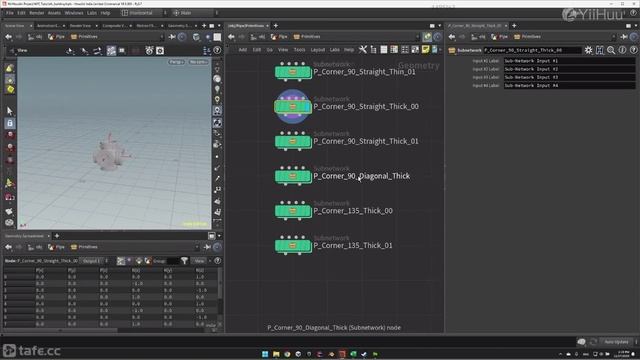Expand scene view pane options arrow
This screenshot has height=360, width=640.
219,26
